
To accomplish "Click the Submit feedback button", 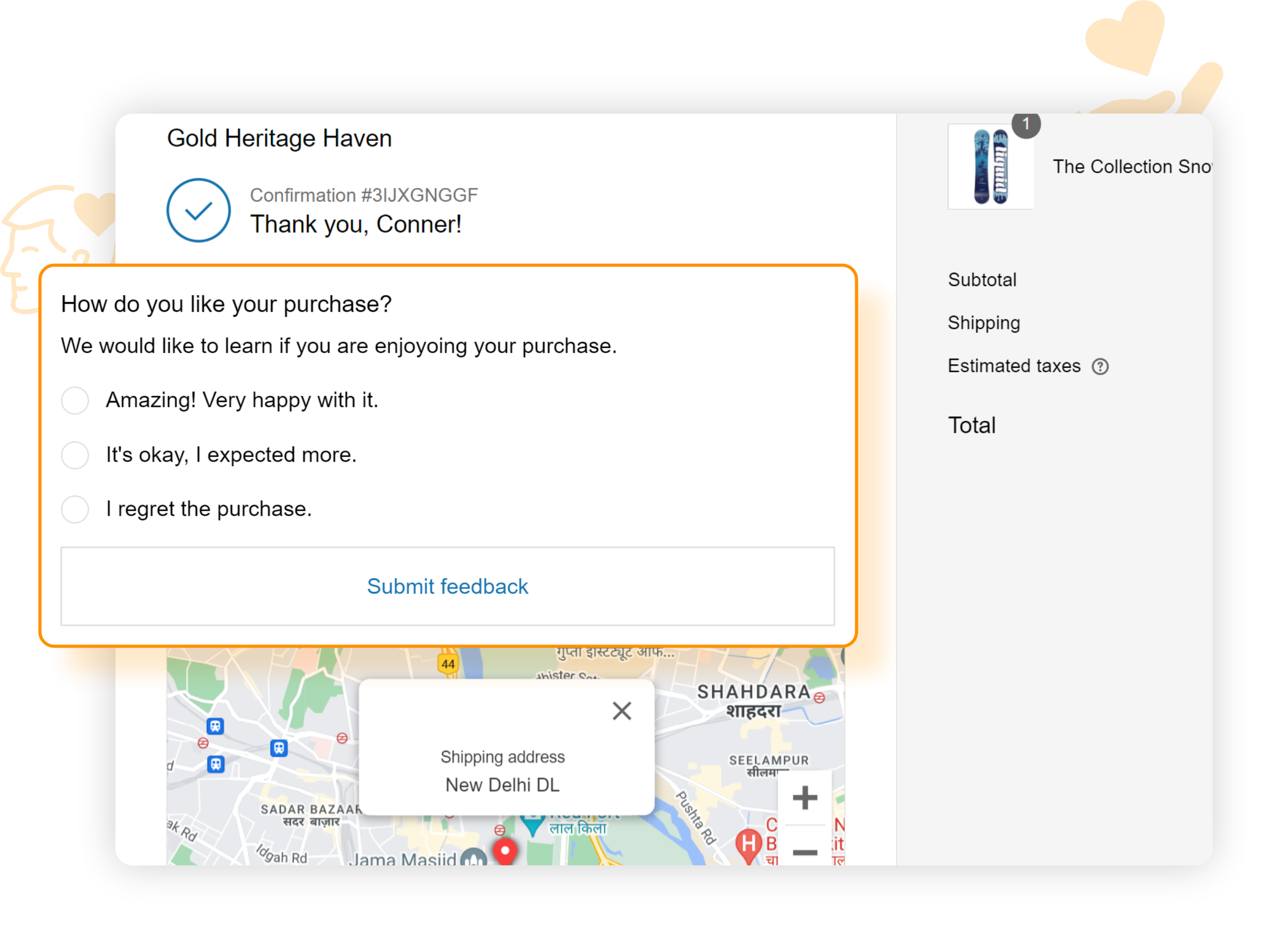I will click(447, 587).
